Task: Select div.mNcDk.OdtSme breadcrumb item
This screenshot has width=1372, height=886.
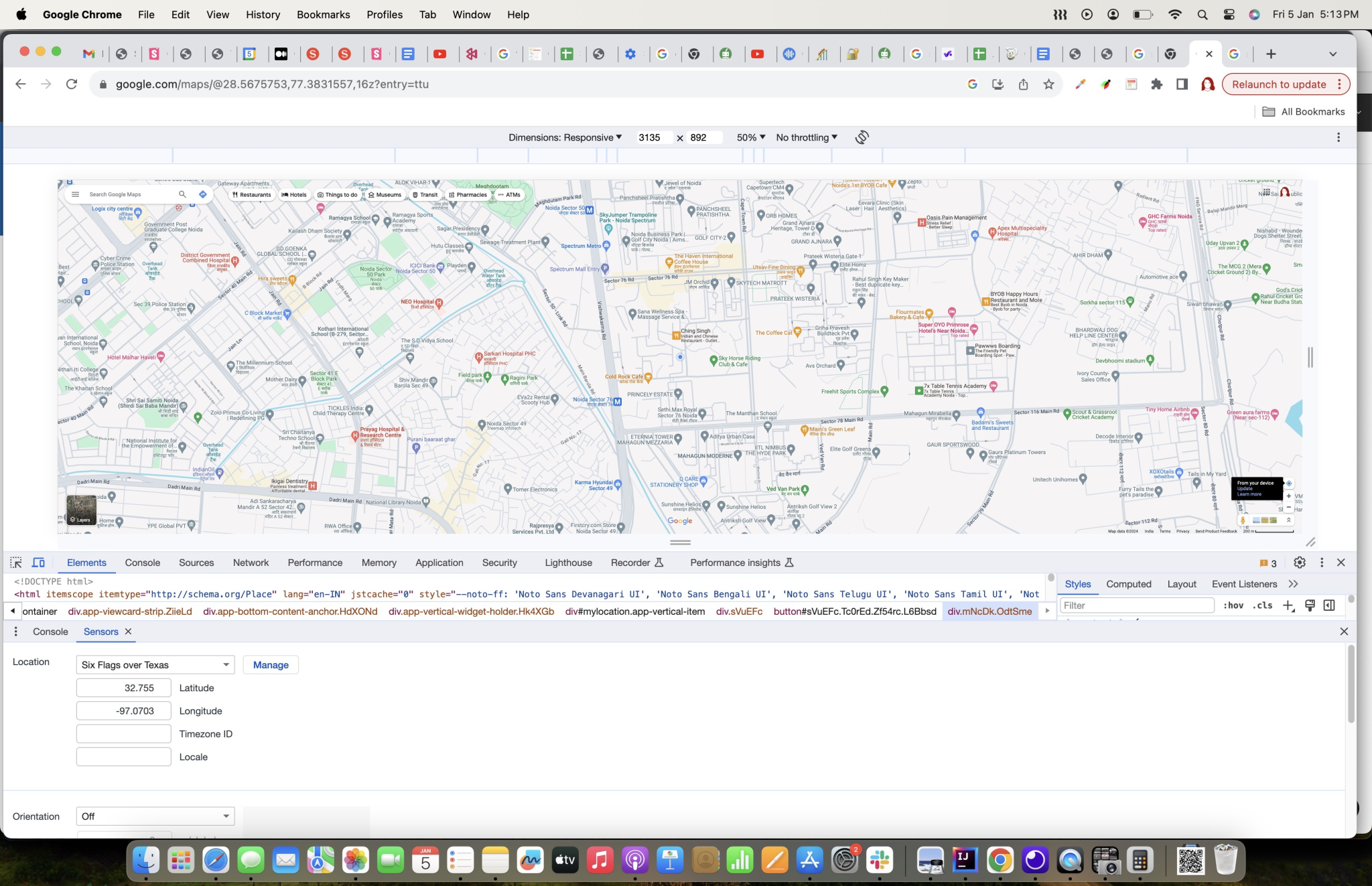Action: click(x=989, y=611)
